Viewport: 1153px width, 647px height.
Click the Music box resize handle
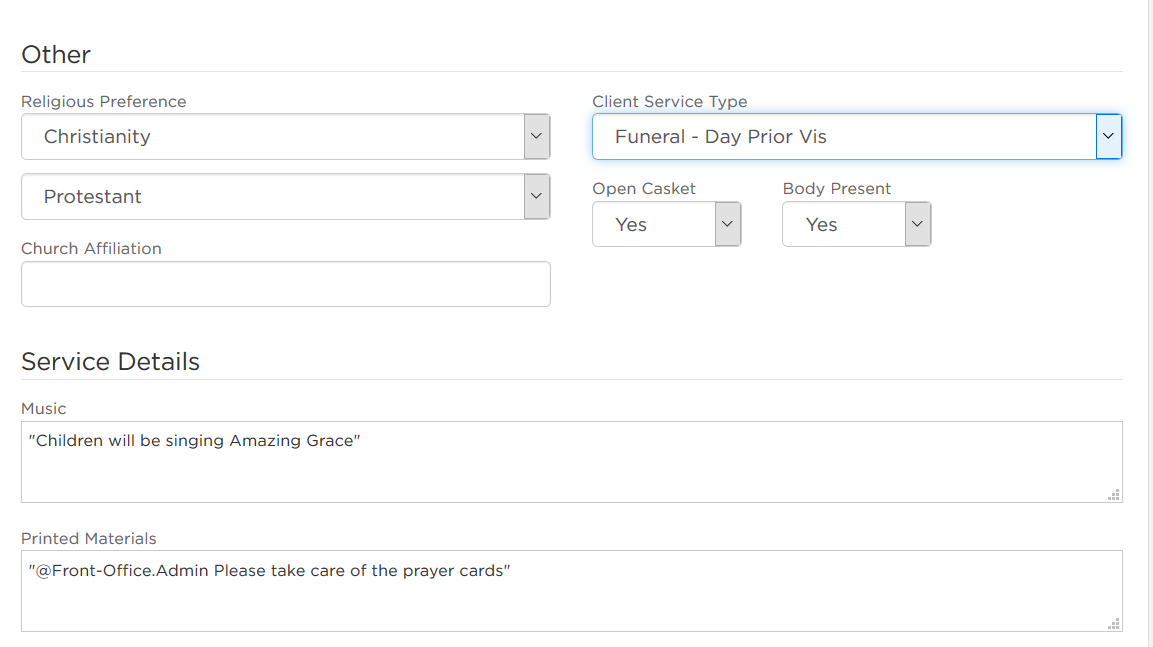click(x=1114, y=495)
